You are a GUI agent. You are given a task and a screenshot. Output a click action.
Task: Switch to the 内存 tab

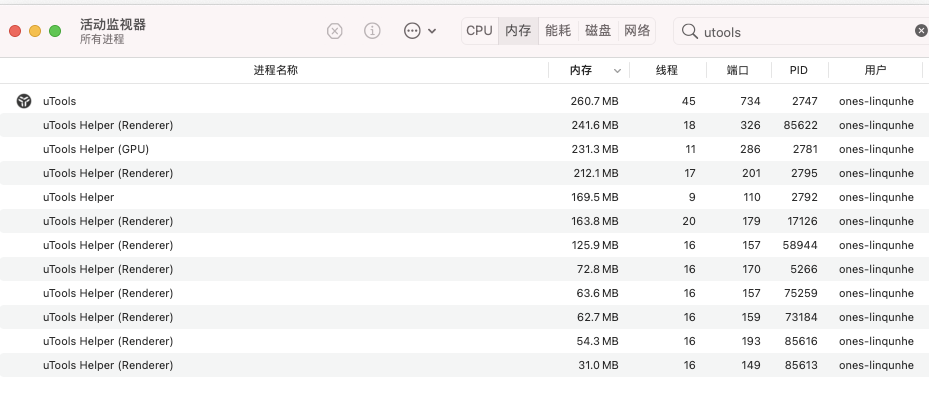pos(518,31)
